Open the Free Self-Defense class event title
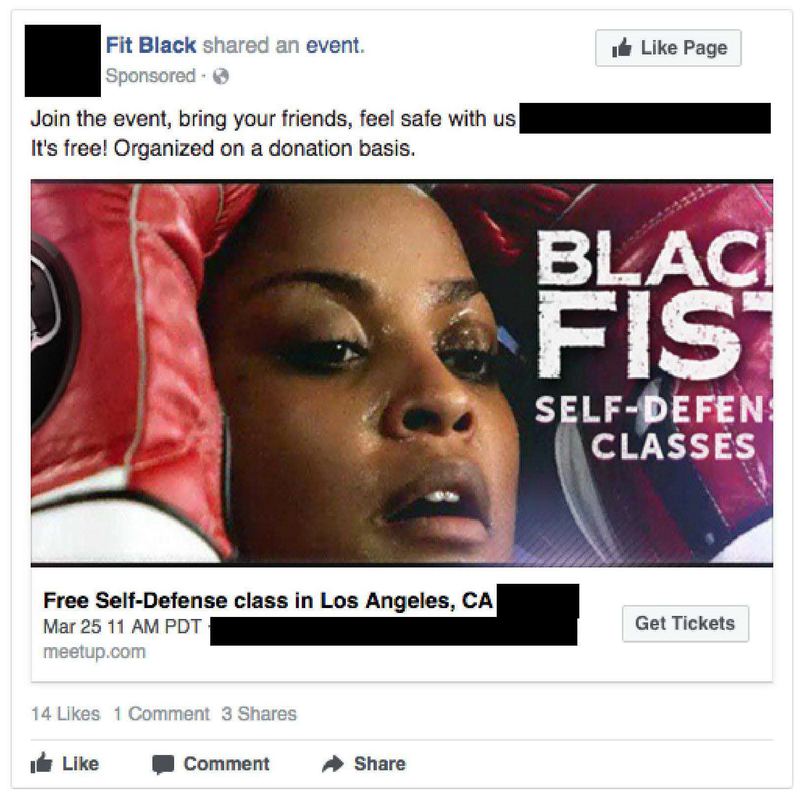The width and height of the screenshot is (798, 800). pos(268,601)
